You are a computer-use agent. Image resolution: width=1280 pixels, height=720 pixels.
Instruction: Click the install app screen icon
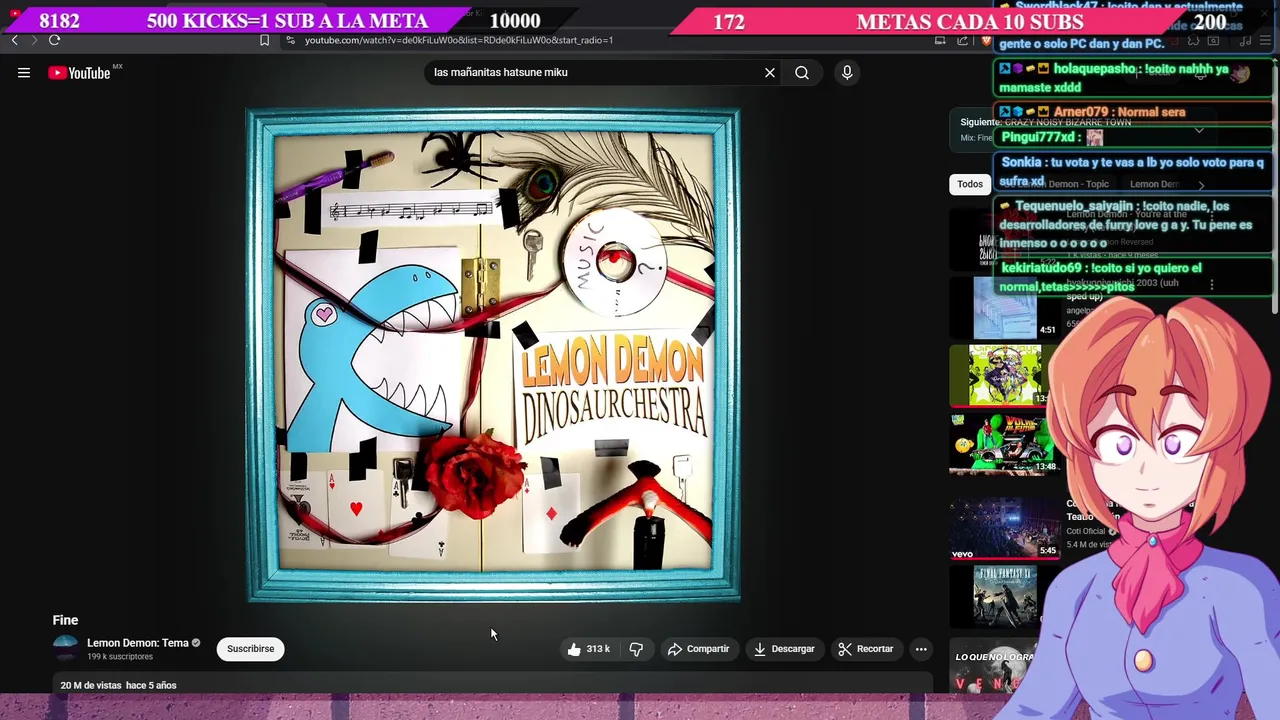click(940, 40)
